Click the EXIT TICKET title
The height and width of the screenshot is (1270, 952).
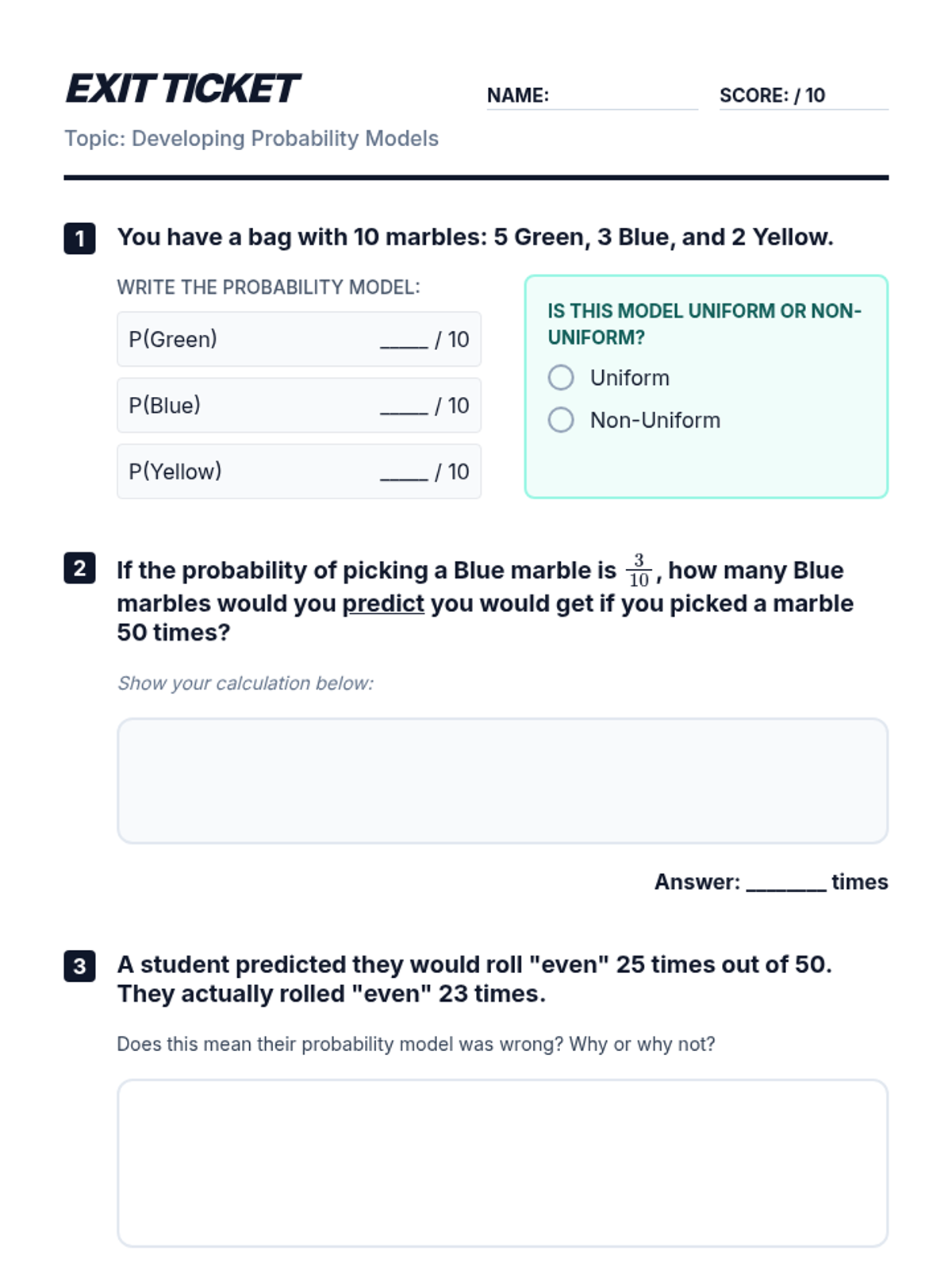tap(182, 89)
